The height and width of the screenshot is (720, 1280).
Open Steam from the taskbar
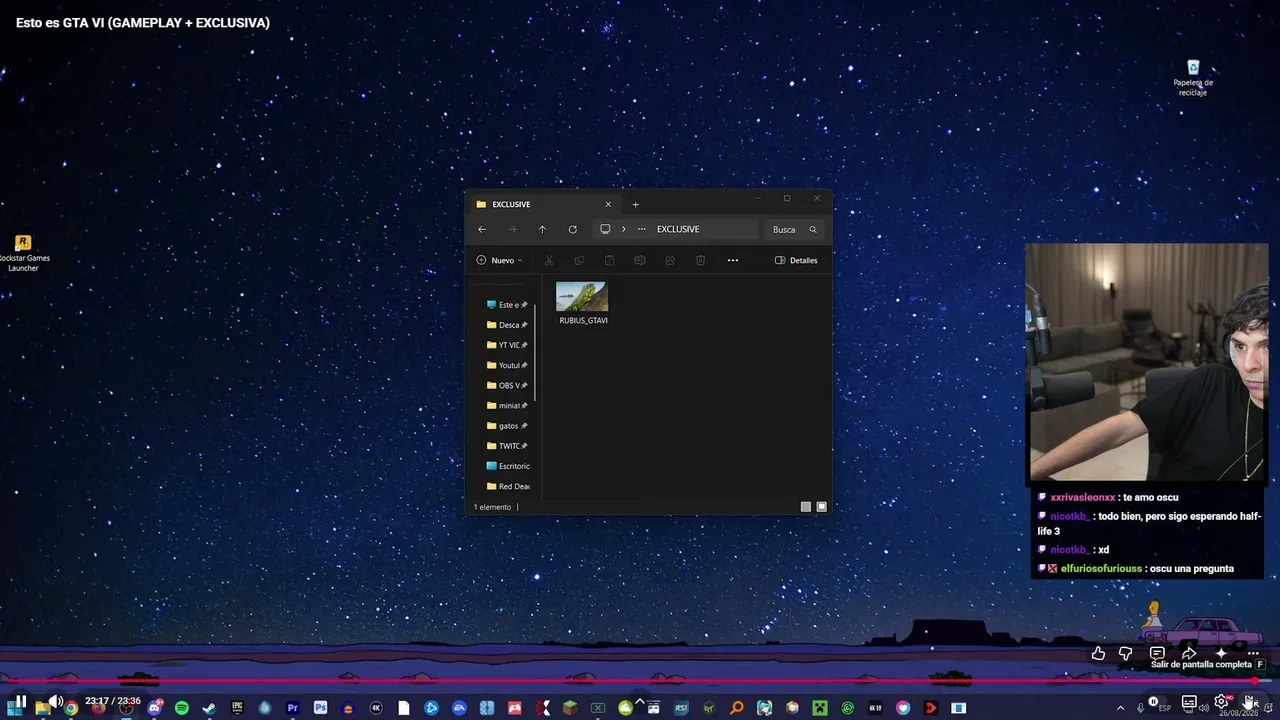pos(209,708)
